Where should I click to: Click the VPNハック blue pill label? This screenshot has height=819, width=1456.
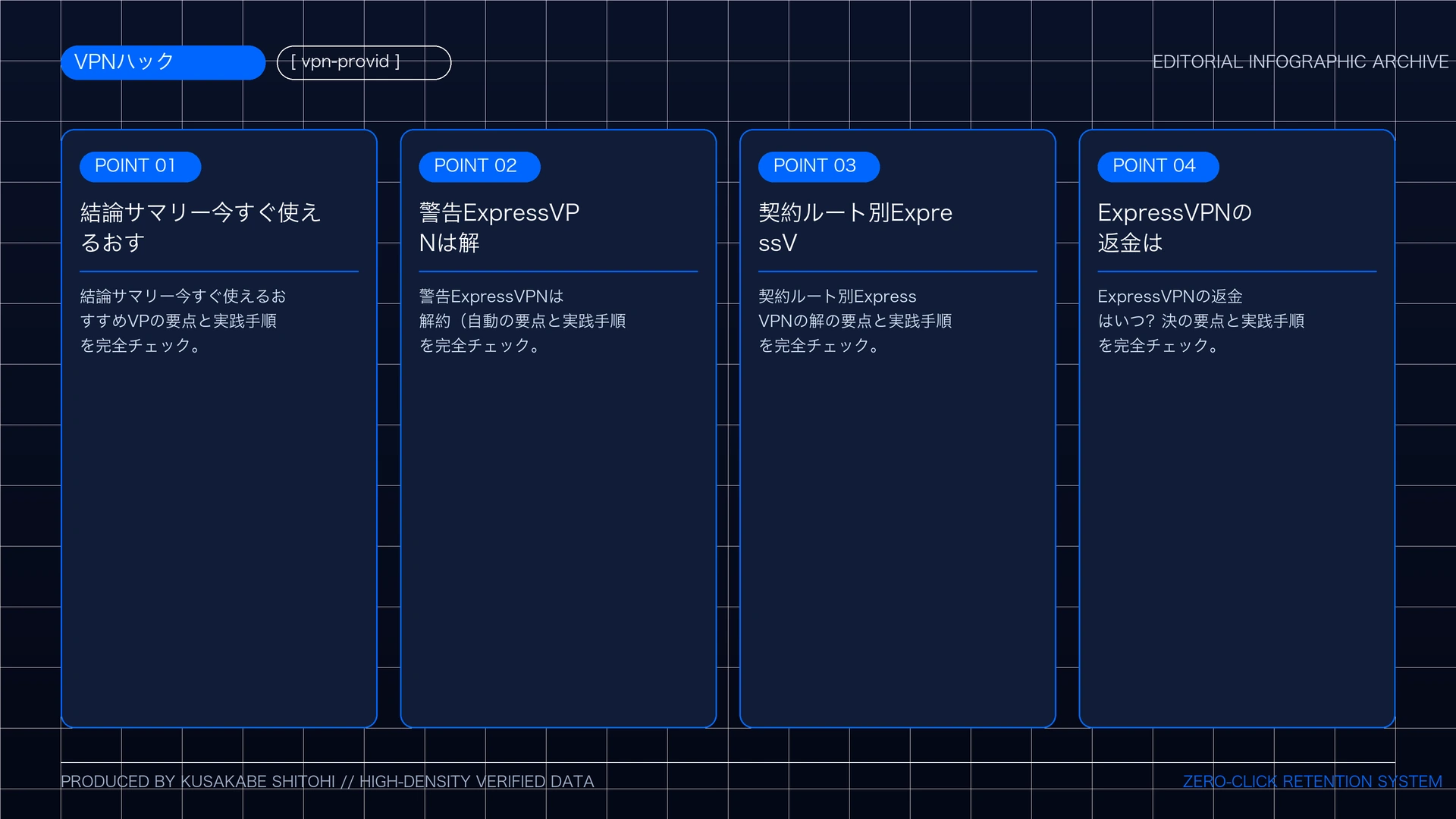point(163,62)
